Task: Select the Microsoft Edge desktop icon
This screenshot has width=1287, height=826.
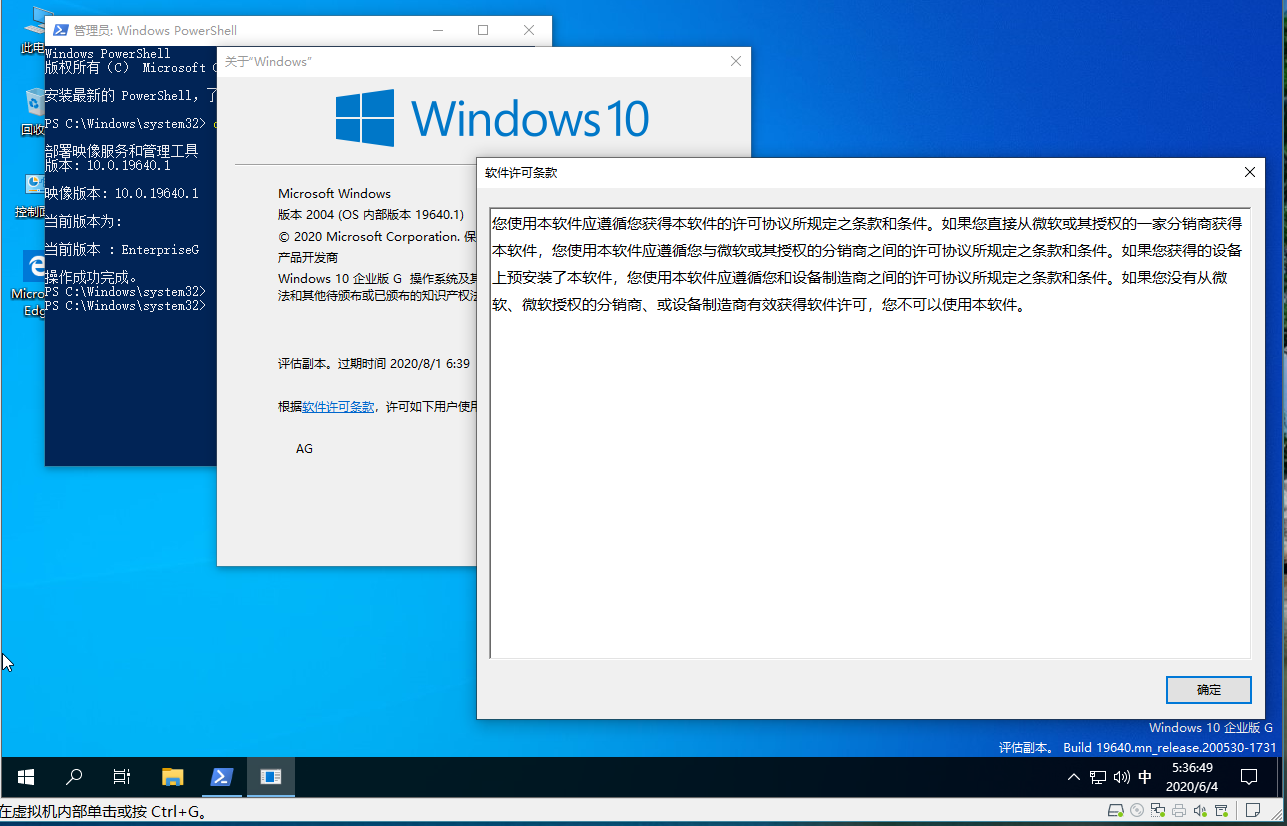Action: pyautogui.click(x=30, y=283)
